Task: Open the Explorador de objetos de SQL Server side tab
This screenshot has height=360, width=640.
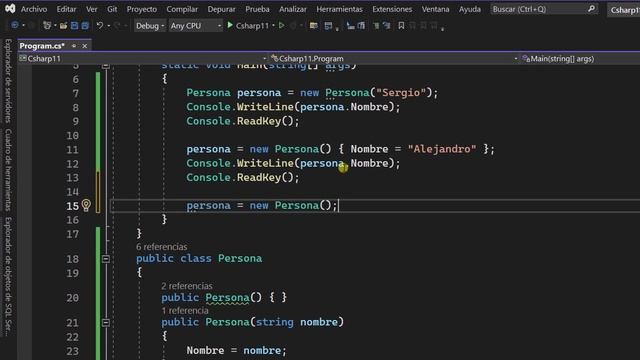Action: [x=8, y=277]
